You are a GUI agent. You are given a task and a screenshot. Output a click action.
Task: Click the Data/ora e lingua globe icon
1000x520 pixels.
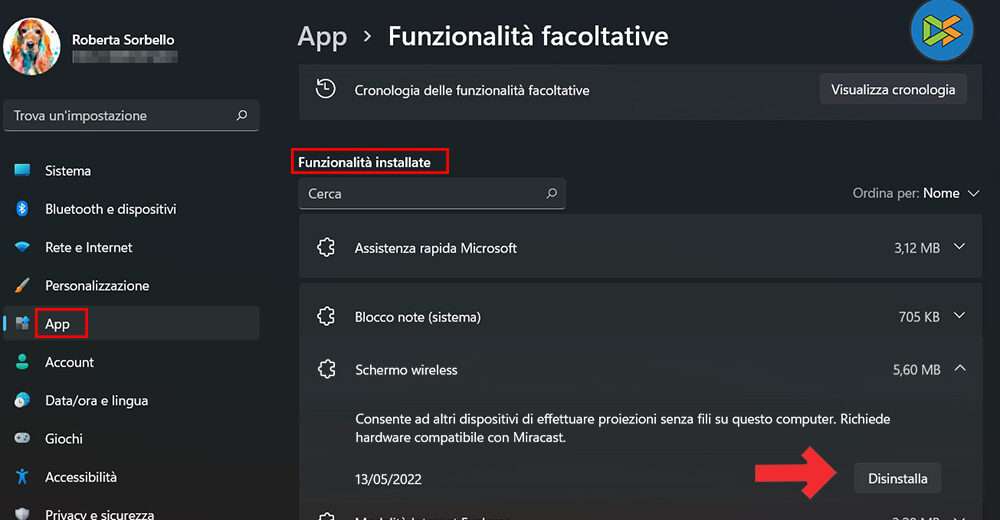[x=22, y=400]
